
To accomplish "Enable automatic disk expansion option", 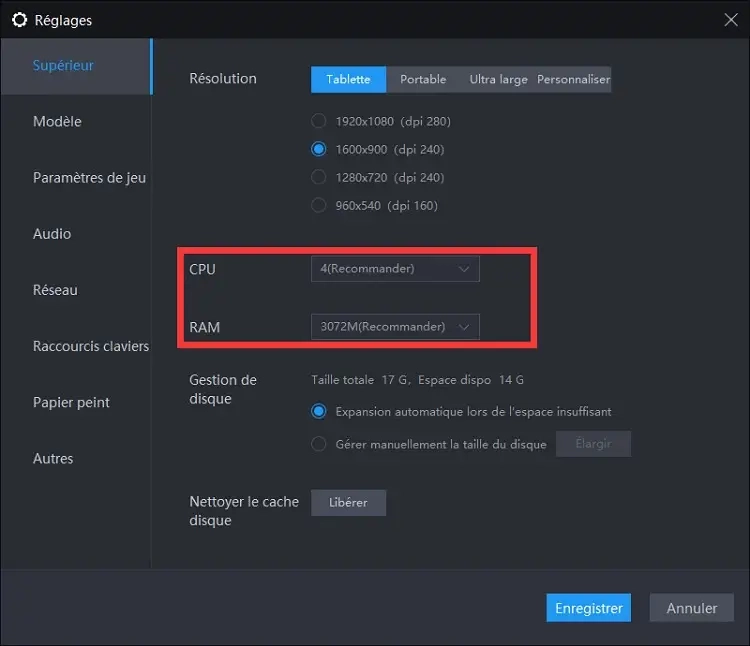I will click(319, 411).
